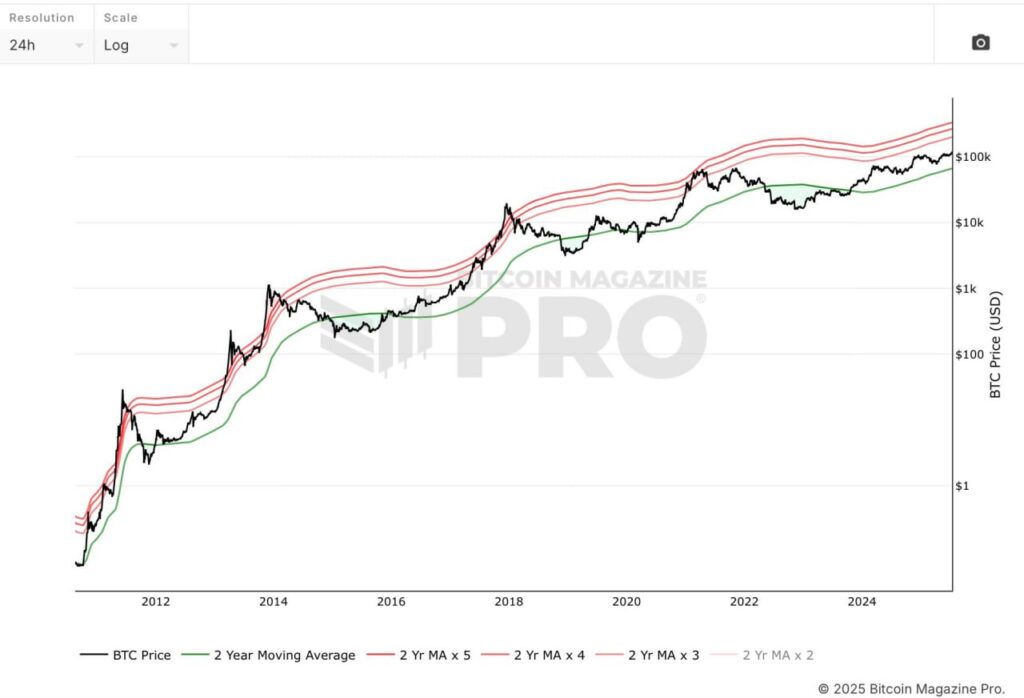Click the $100k label on the price axis
Viewport: 1024px width, 698px height.
coord(973,156)
